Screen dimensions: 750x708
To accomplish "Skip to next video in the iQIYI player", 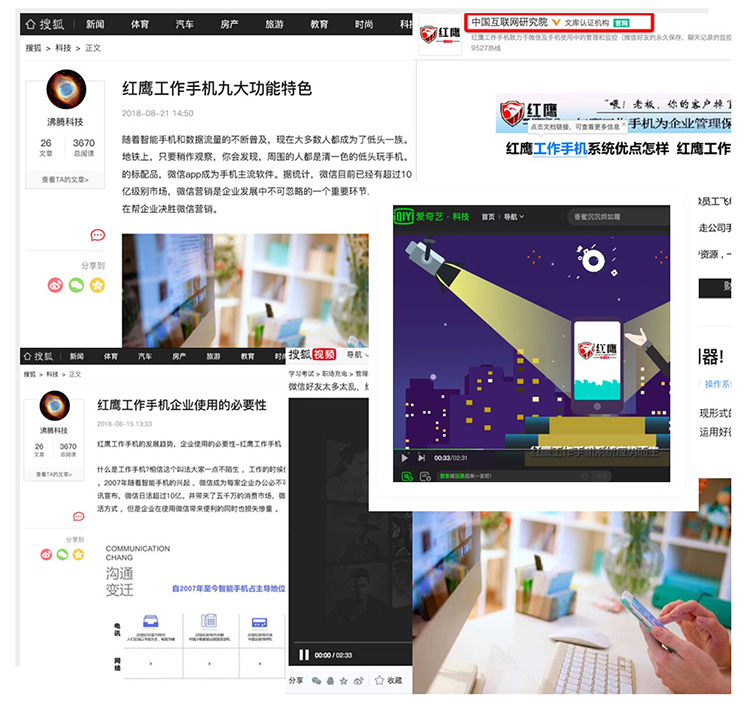I will [x=423, y=458].
